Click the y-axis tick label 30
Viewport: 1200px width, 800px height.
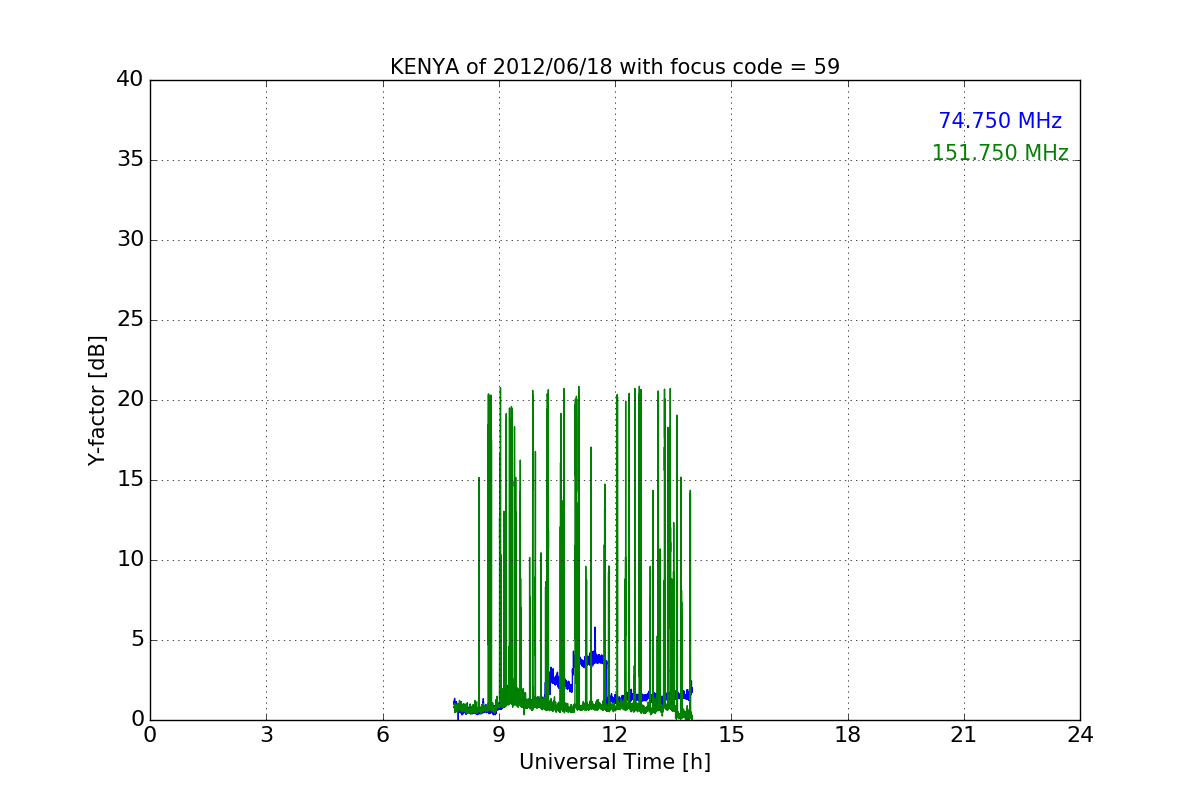130,240
